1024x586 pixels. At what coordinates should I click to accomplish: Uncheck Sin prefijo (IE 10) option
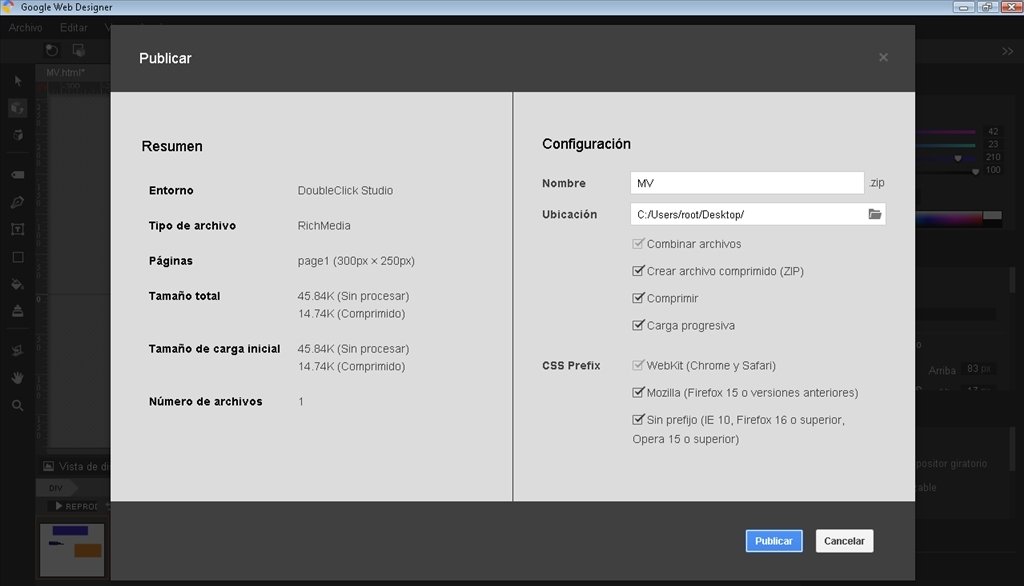(x=638, y=419)
